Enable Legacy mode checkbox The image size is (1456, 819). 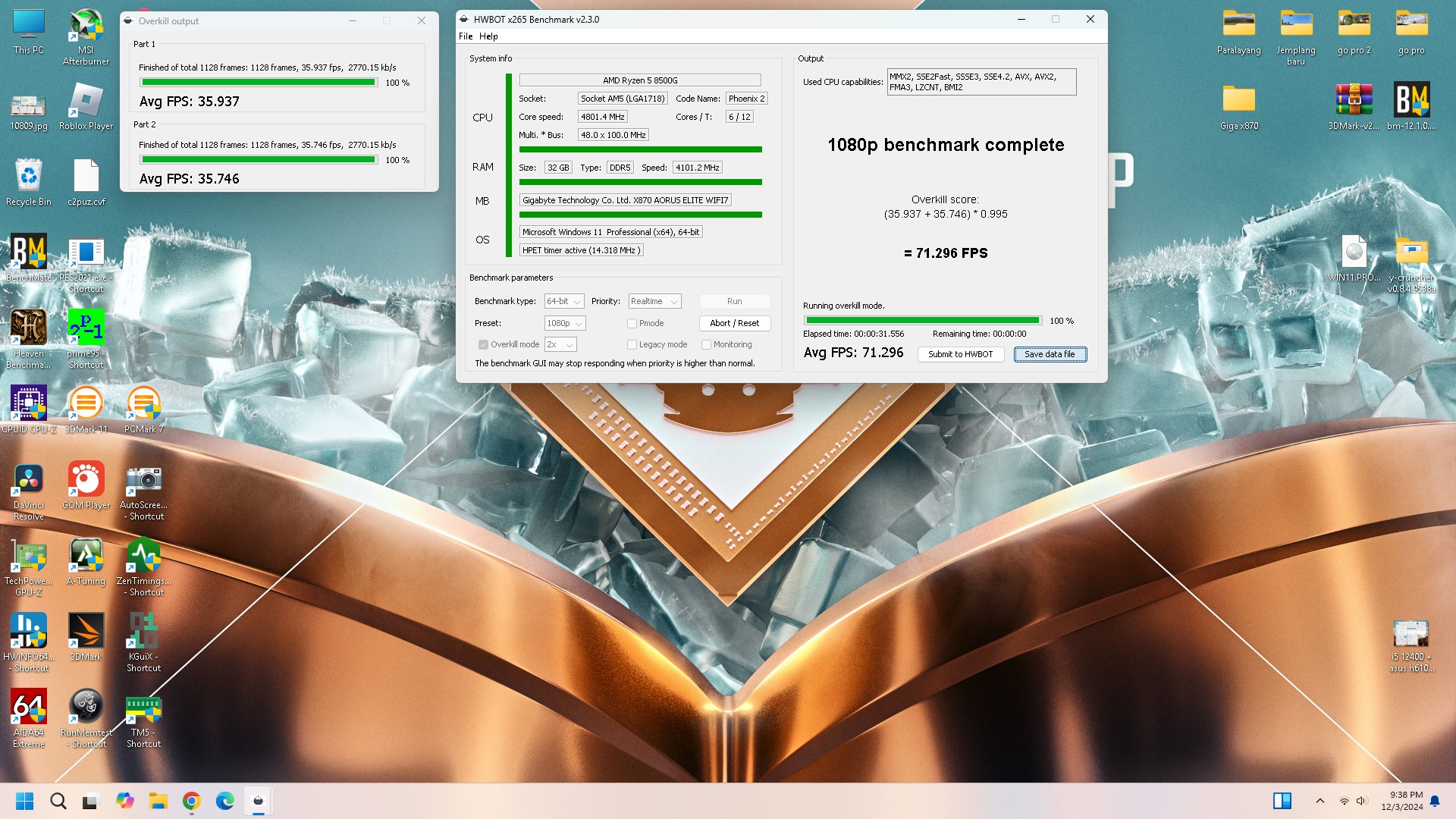point(632,344)
